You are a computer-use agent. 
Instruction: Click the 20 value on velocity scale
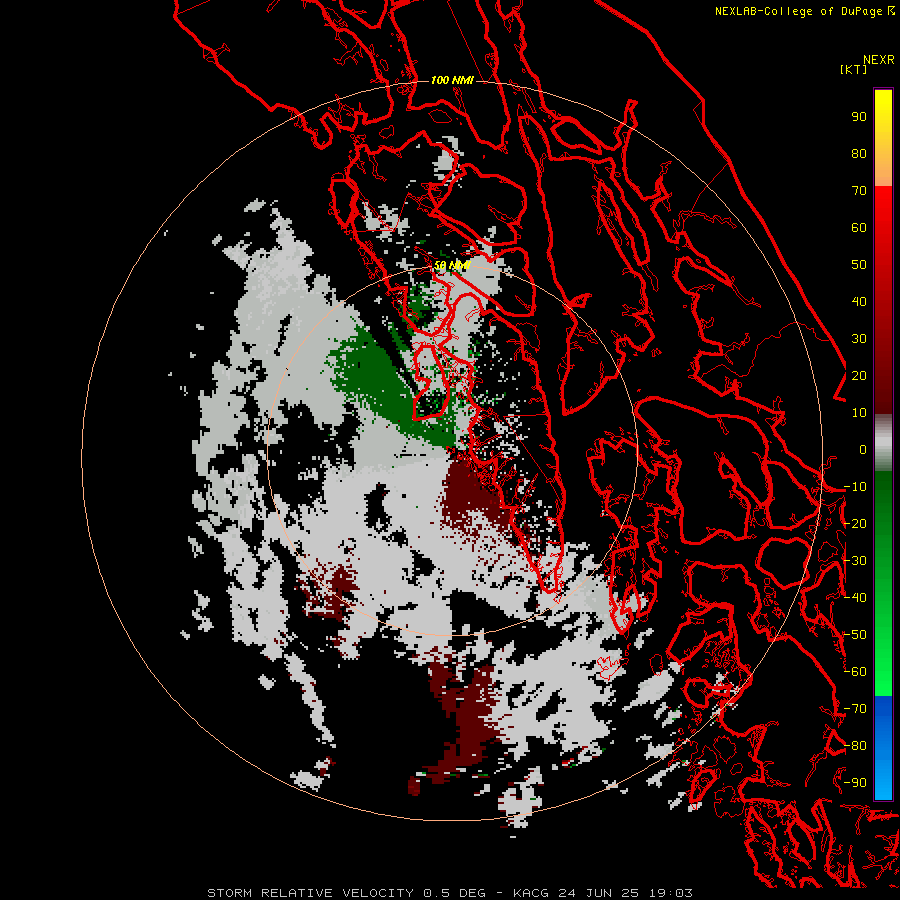tap(859, 376)
